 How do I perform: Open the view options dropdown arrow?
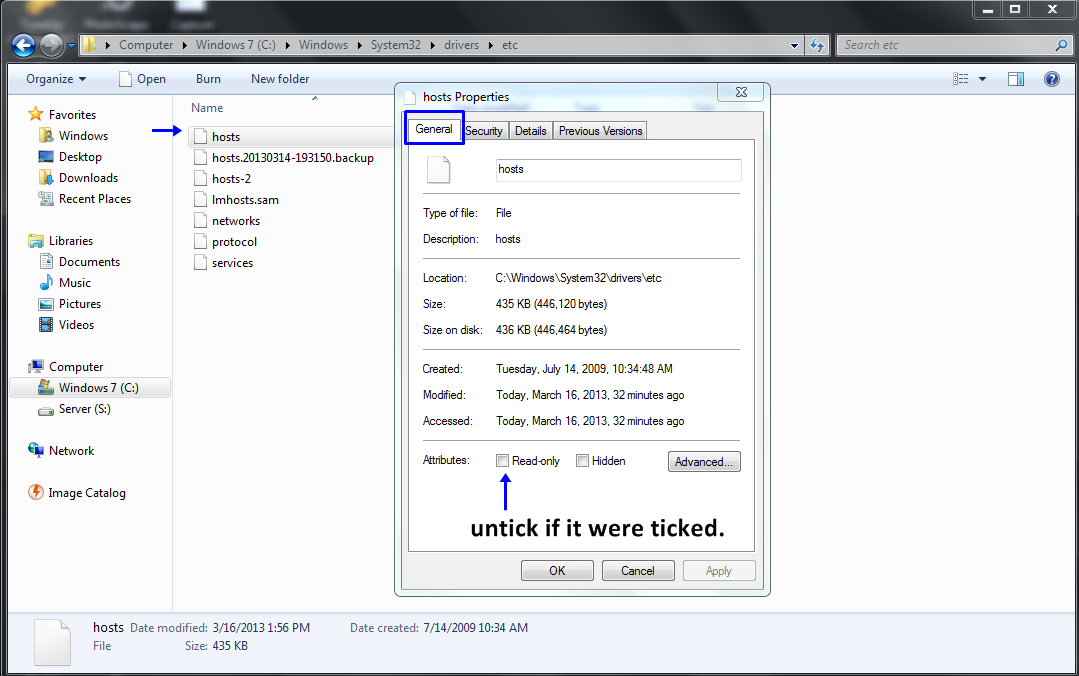[x=980, y=78]
